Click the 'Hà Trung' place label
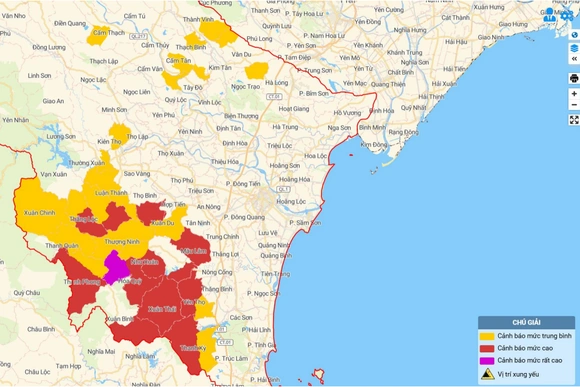Screen dimensions: 580x387 point(285,127)
